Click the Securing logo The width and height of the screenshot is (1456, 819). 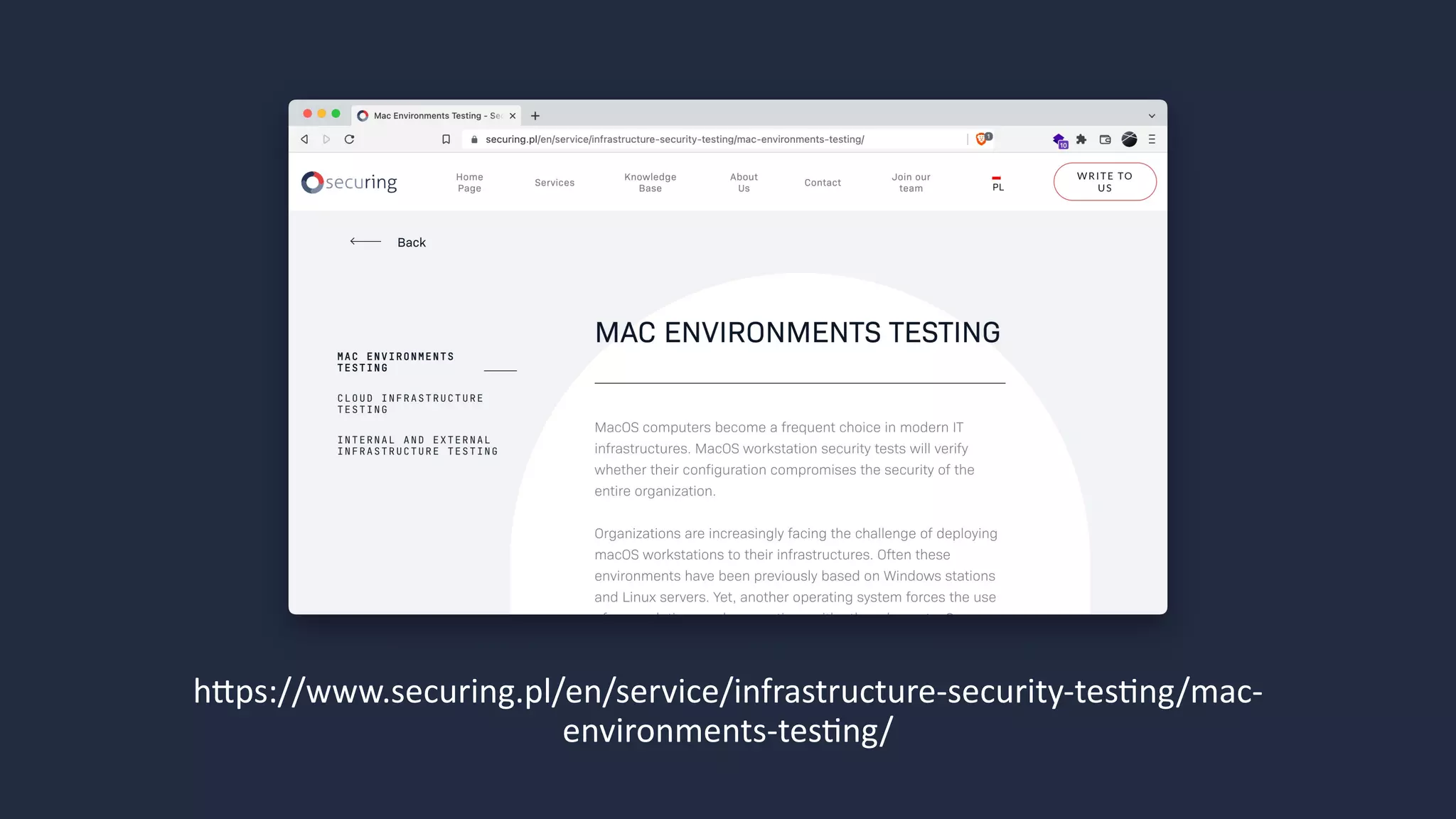(349, 183)
